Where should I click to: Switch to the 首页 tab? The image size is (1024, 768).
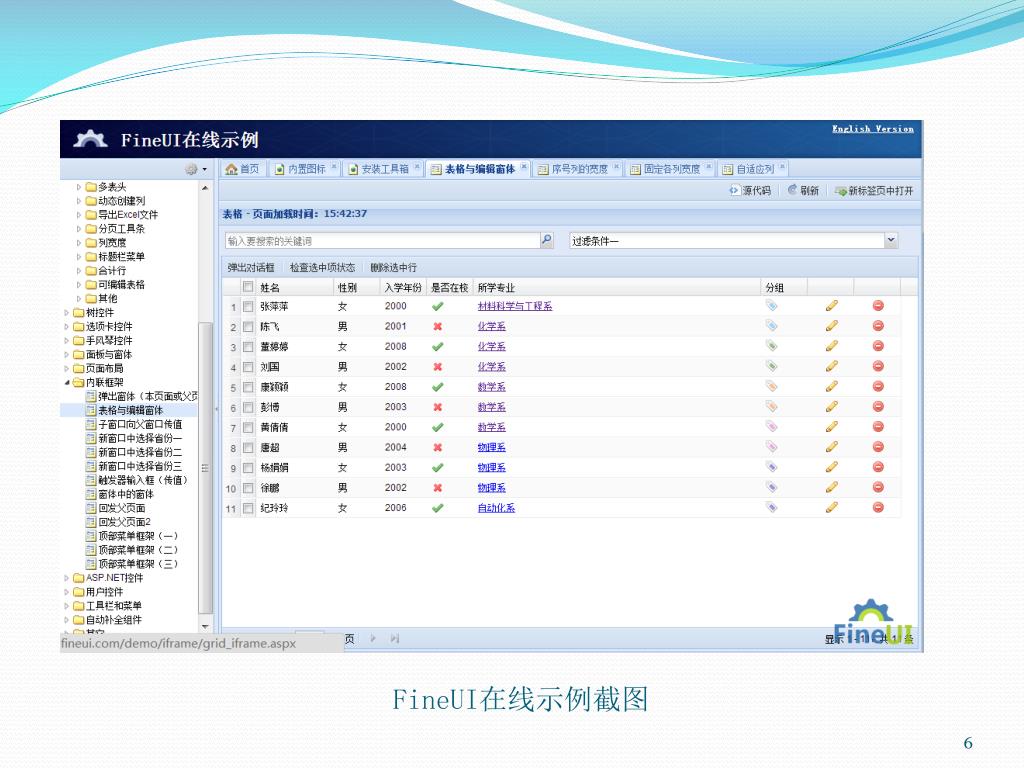pyautogui.click(x=242, y=169)
